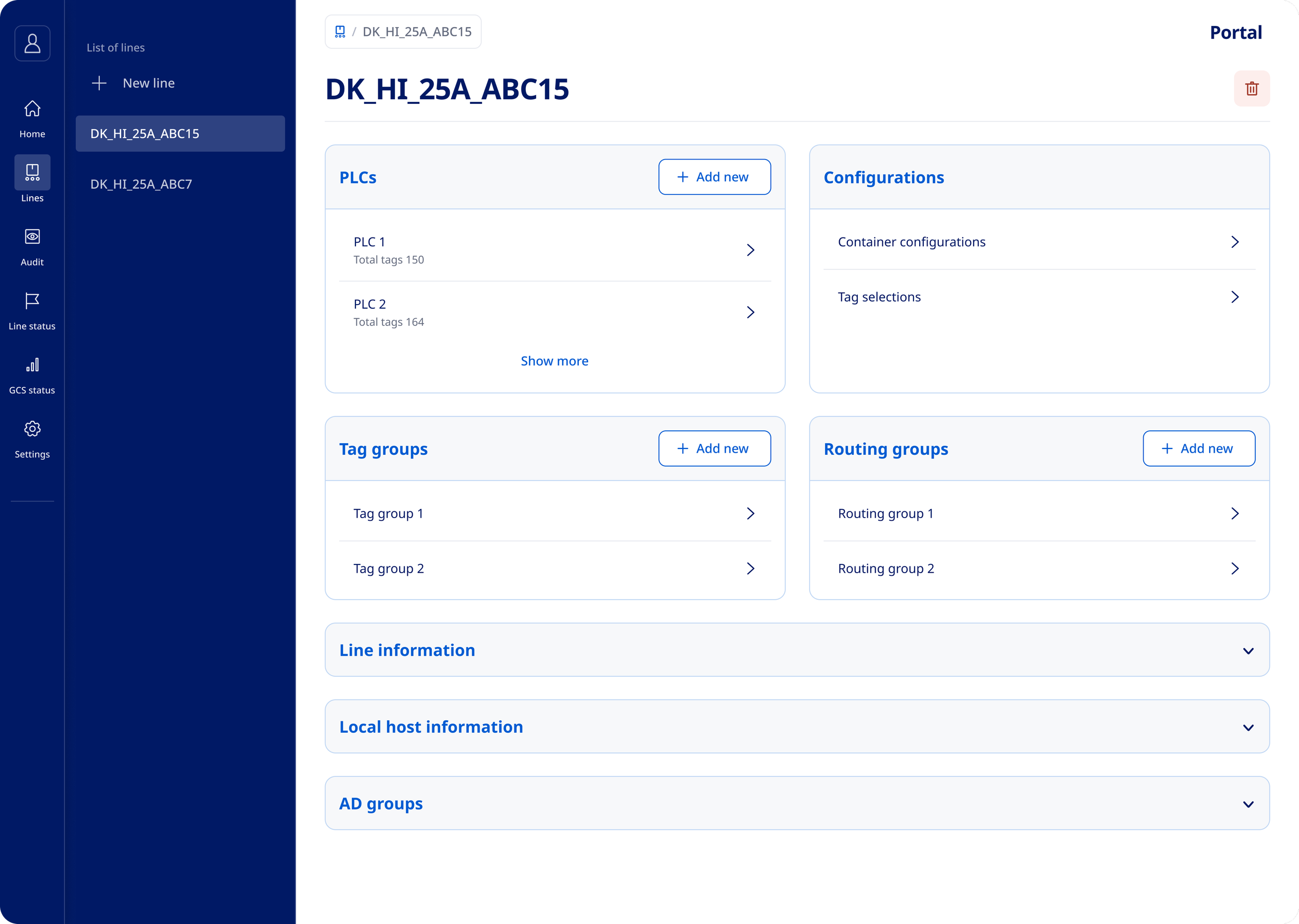This screenshot has width=1299, height=924.
Task: Click the Configurations card heading
Action: coord(884,178)
